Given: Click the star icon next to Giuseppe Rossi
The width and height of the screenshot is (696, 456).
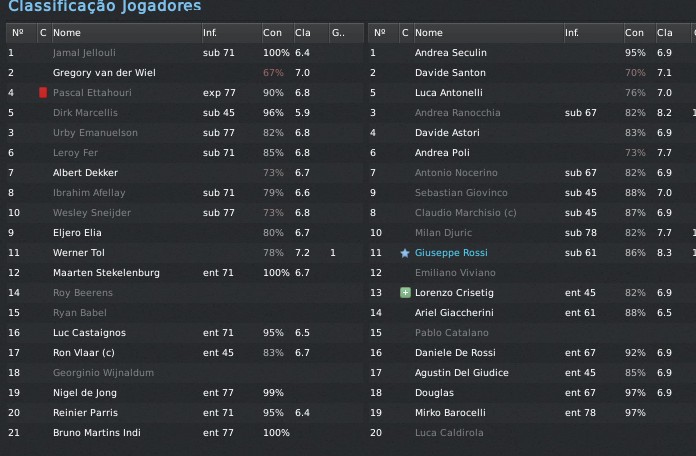Looking at the screenshot, I should point(404,253).
